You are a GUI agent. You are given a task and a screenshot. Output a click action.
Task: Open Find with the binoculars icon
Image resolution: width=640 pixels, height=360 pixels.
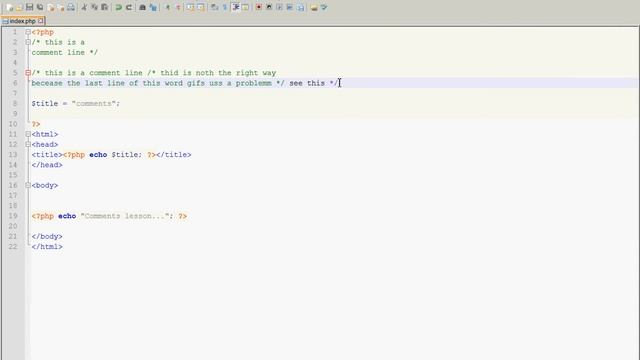[x=142, y=7]
